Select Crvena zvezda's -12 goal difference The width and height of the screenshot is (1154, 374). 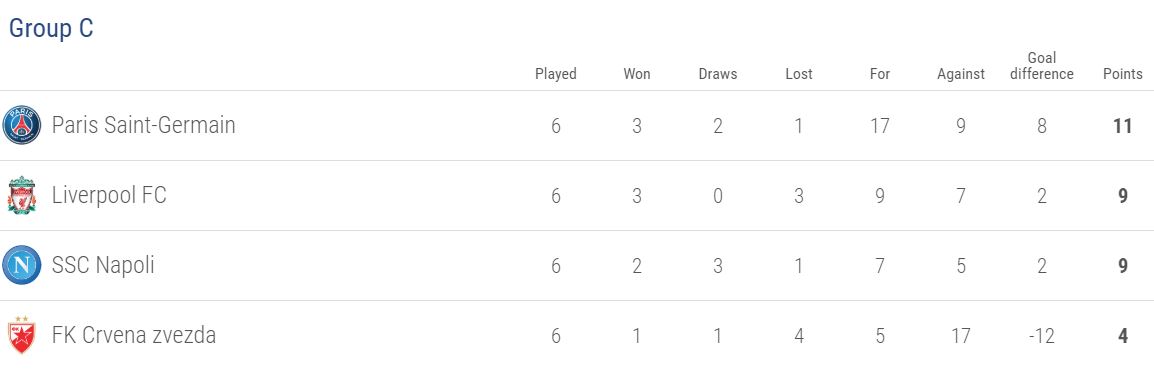point(1041,336)
